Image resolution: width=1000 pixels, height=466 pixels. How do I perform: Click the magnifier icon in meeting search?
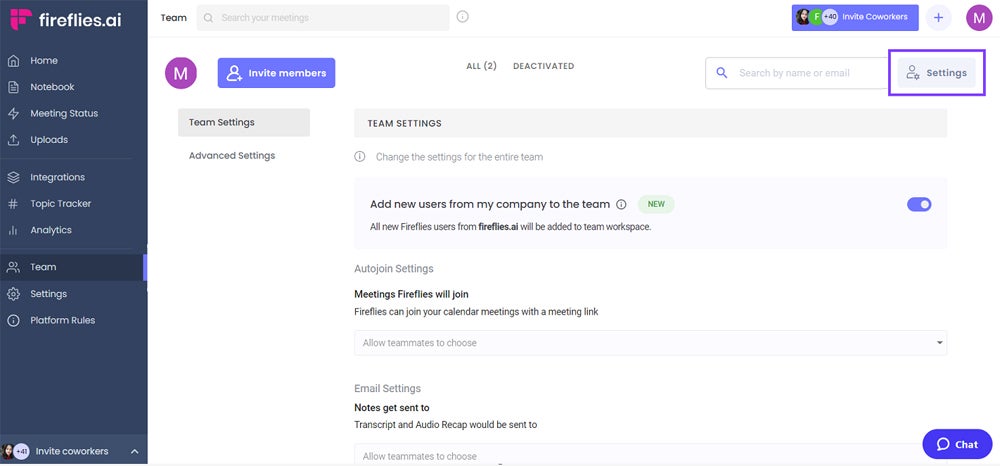point(208,18)
